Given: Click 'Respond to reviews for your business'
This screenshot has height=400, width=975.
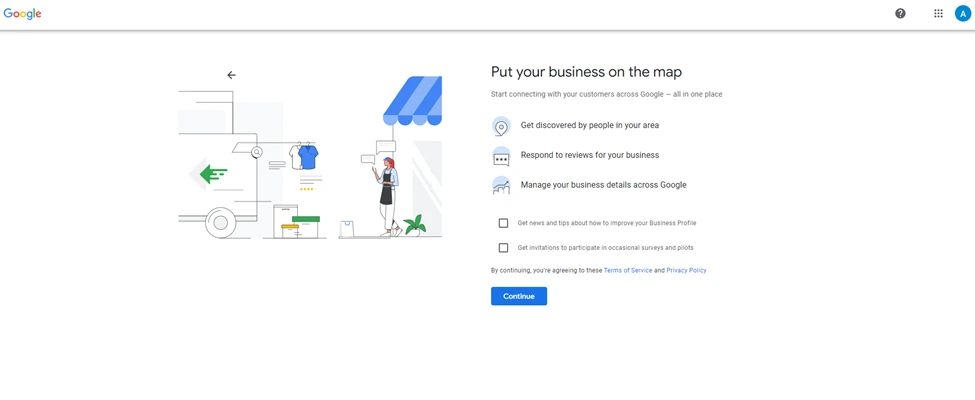Looking at the screenshot, I should tap(589, 155).
